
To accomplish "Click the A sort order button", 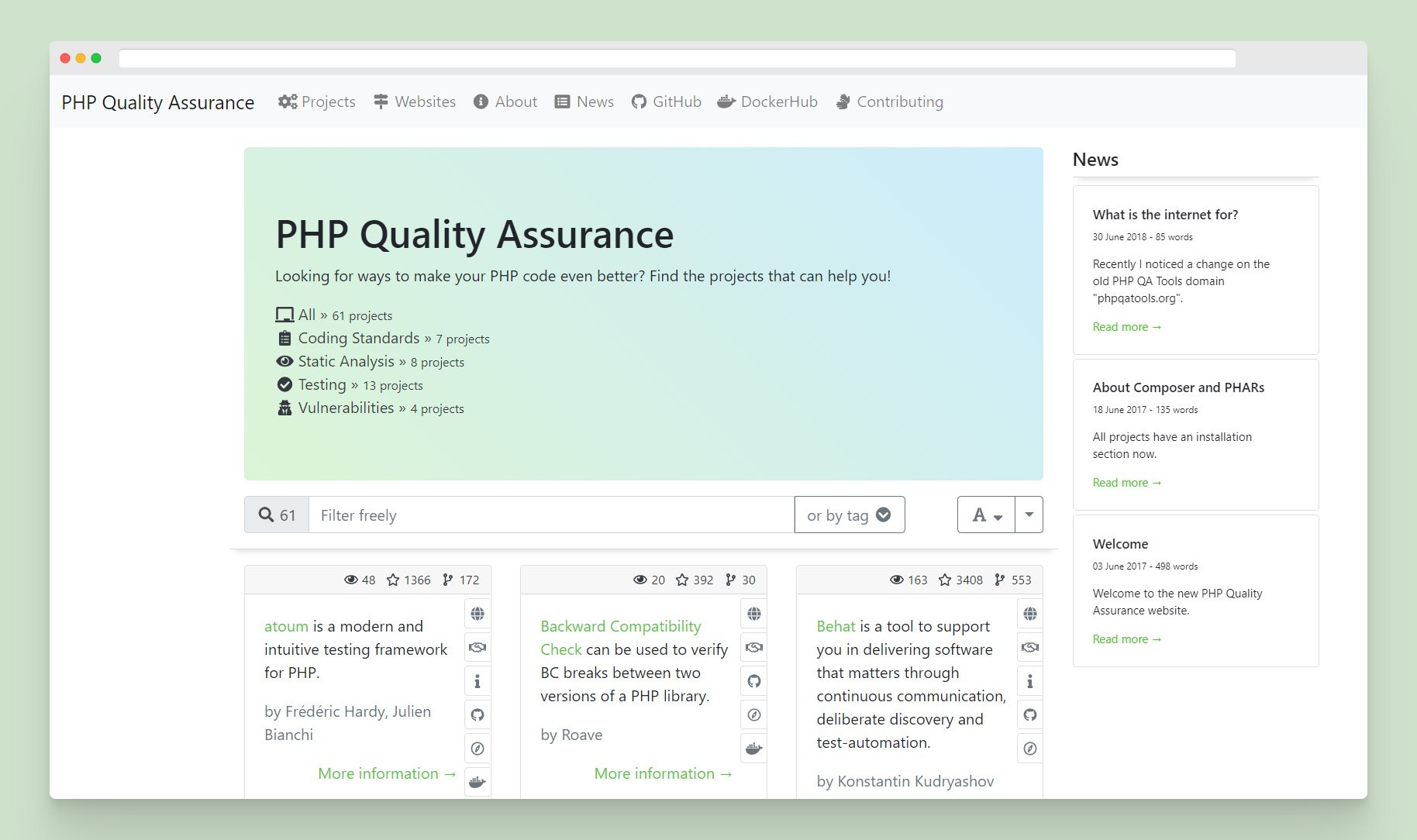I will tap(986, 515).
